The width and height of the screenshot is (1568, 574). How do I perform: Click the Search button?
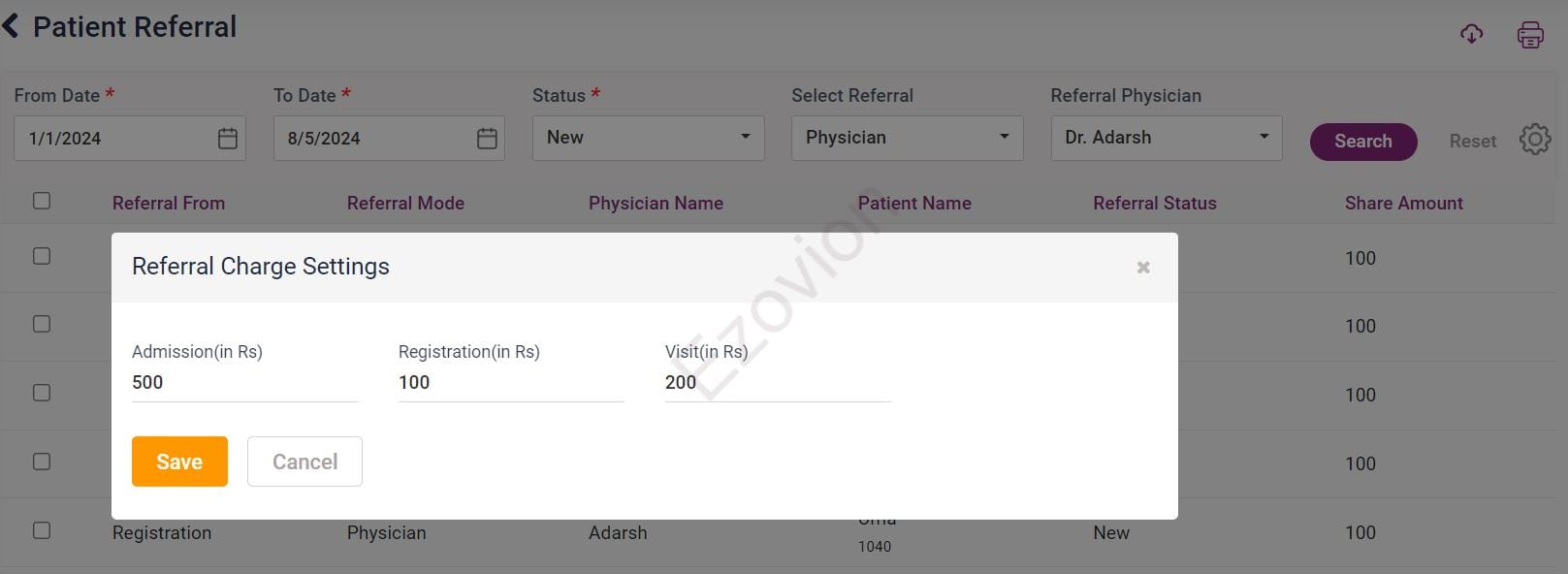click(x=1362, y=141)
